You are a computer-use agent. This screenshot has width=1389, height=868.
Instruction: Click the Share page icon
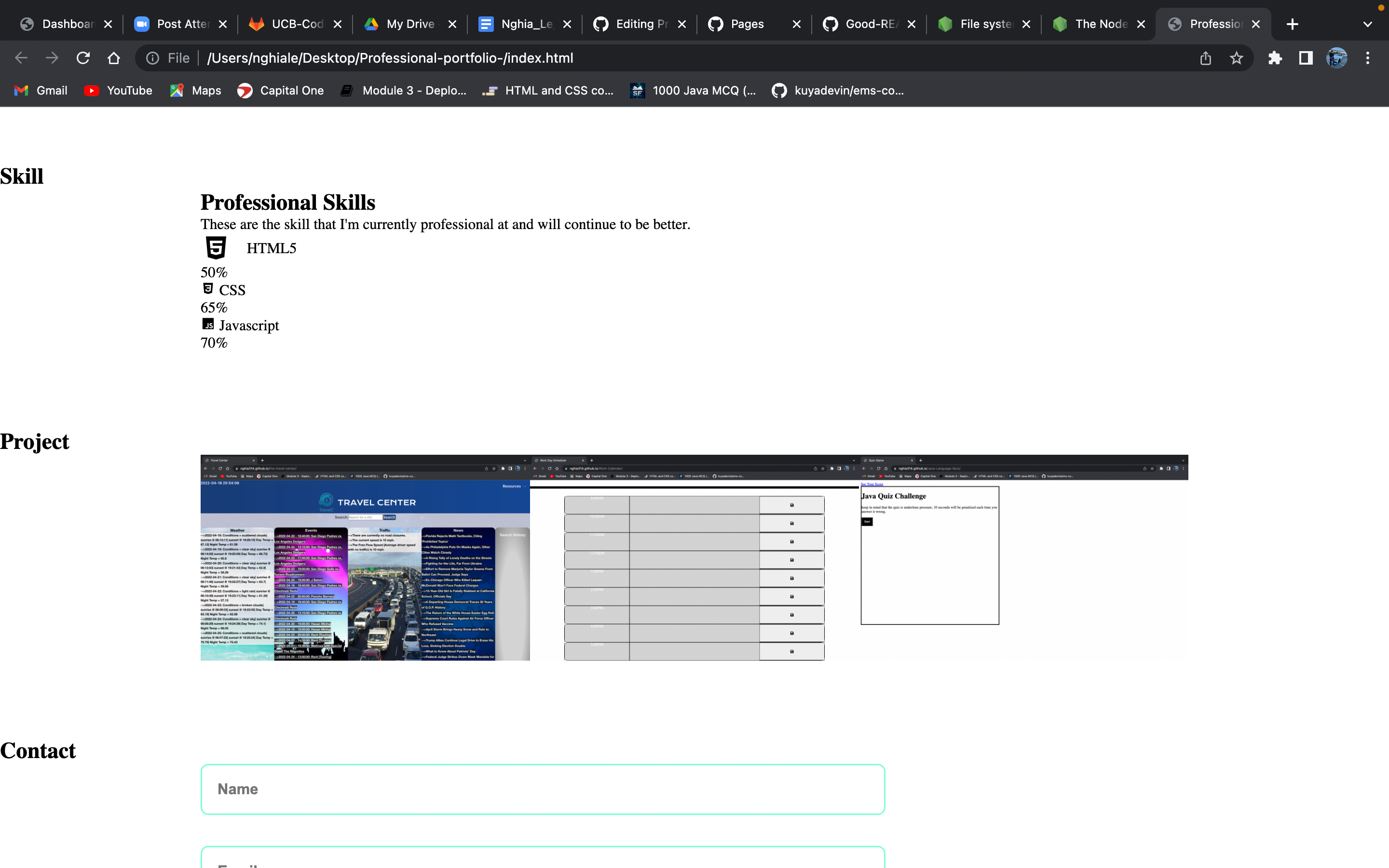coord(1205,58)
